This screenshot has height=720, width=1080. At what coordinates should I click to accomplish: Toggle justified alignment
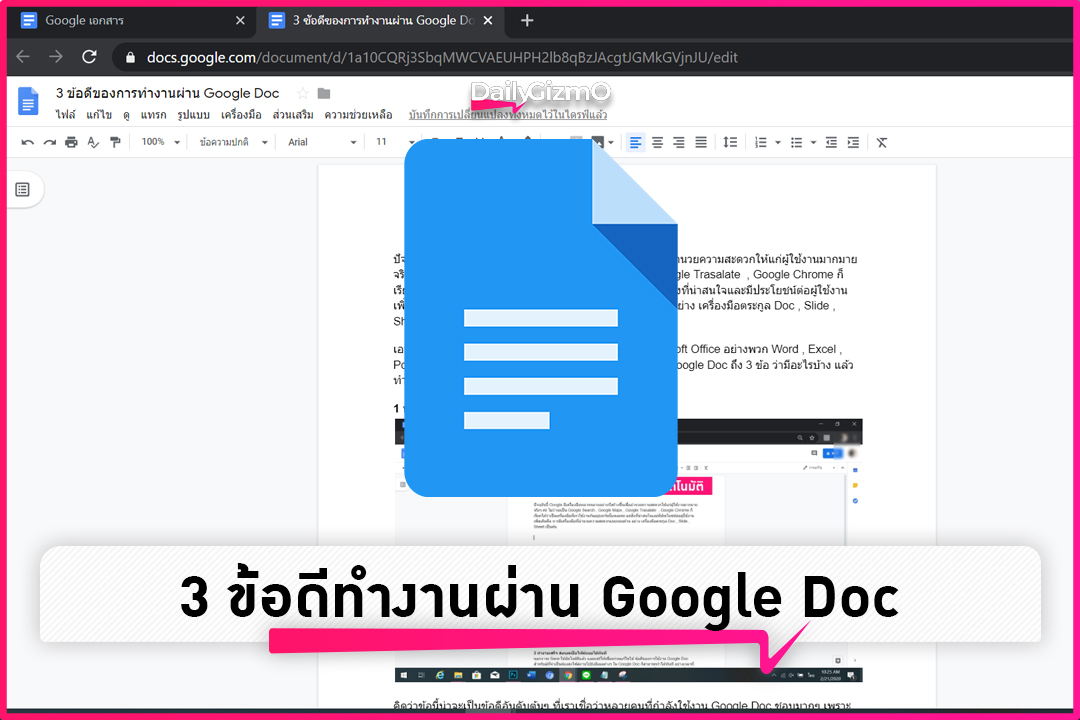700,142
